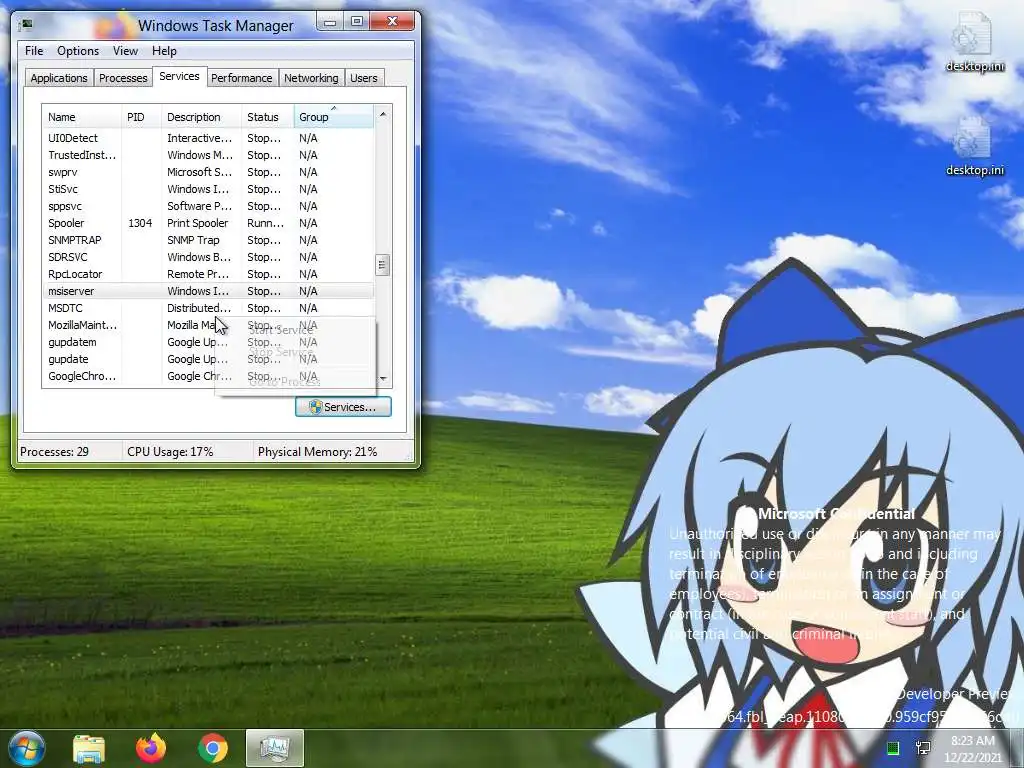Open the File menu
1024x768 pixels.
(34, 50)
